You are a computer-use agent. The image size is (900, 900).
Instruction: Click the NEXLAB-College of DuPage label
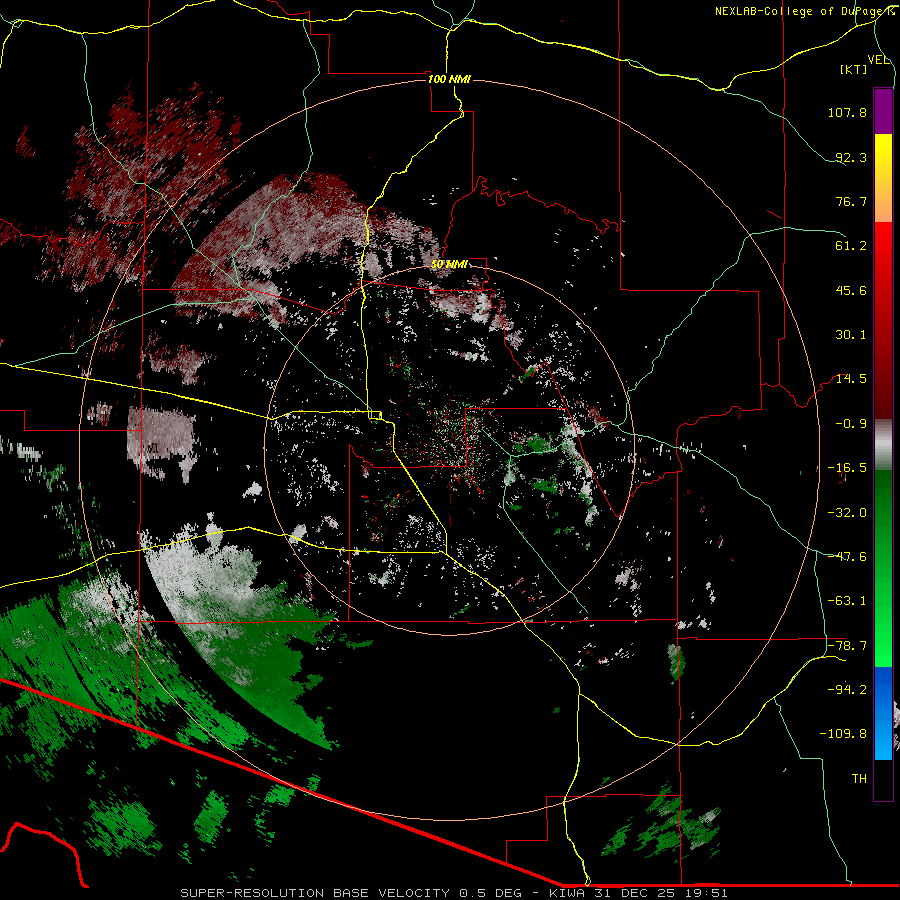click(804, 11)
